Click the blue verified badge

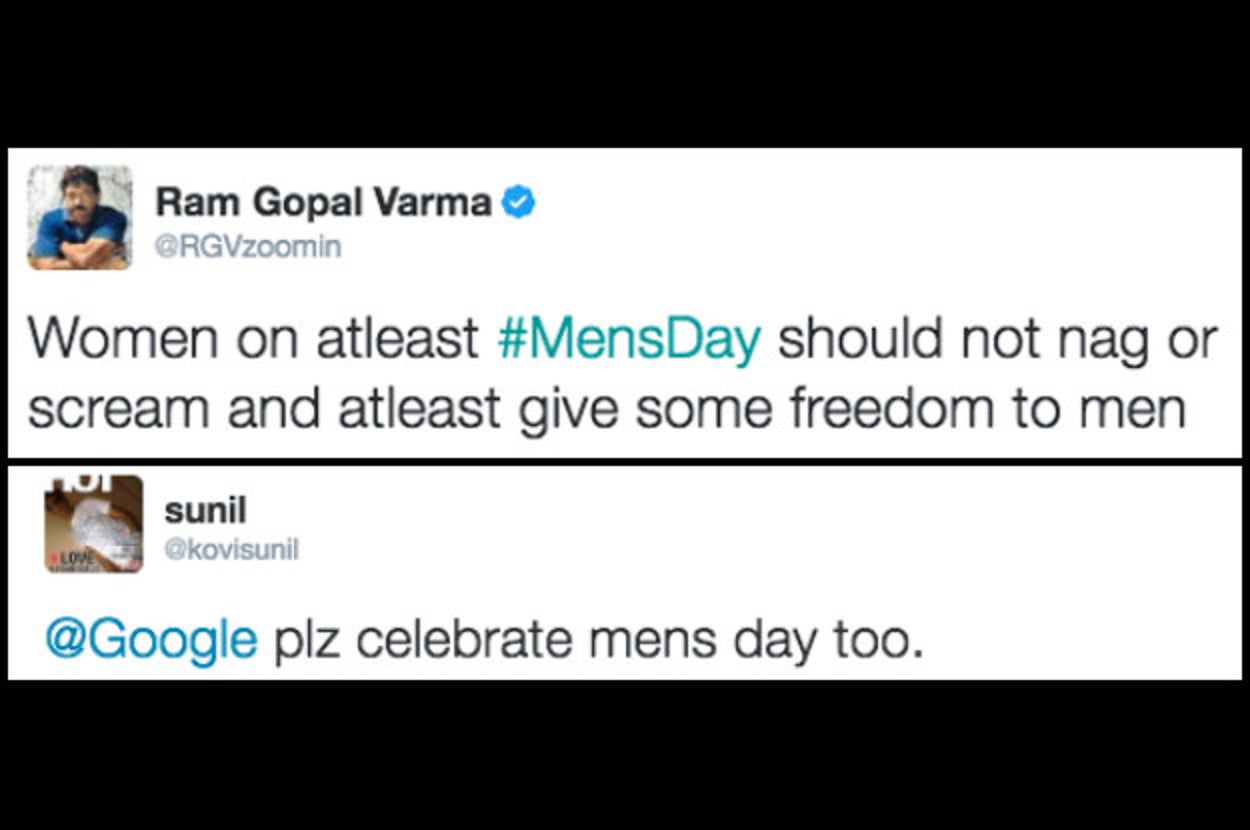coord(518,203)
